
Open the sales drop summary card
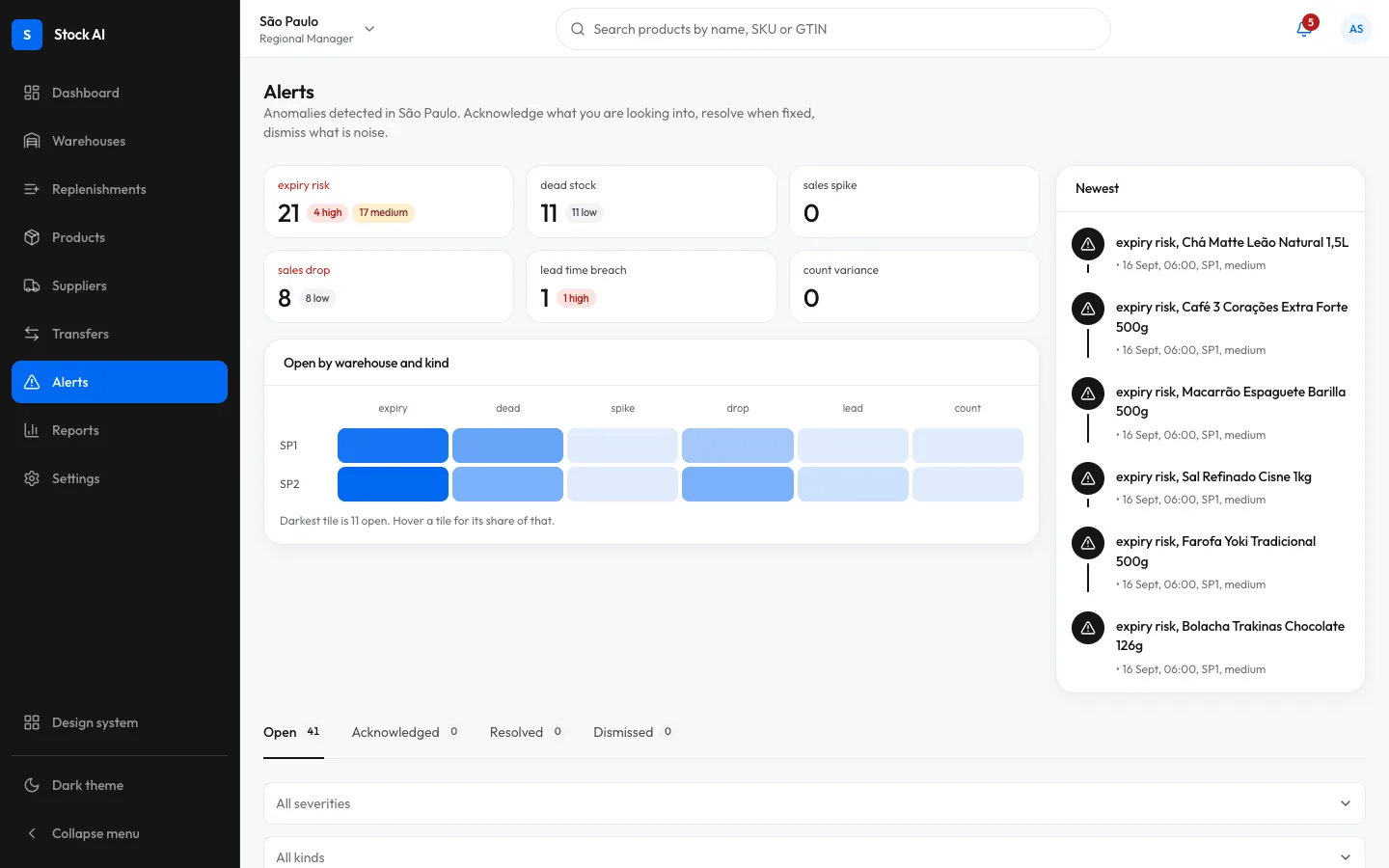[x=389, y=286]
